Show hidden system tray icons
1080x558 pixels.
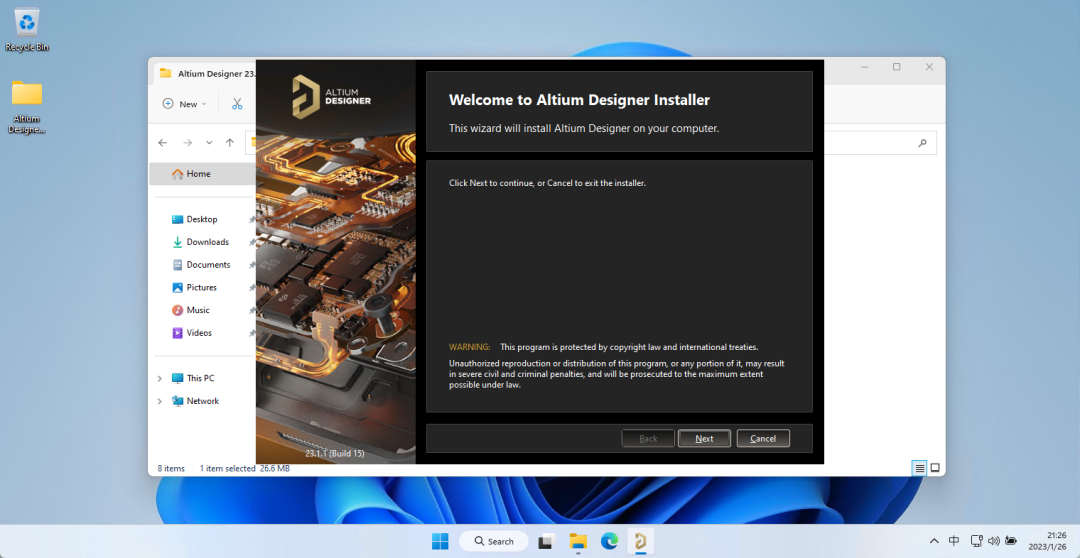933,541
